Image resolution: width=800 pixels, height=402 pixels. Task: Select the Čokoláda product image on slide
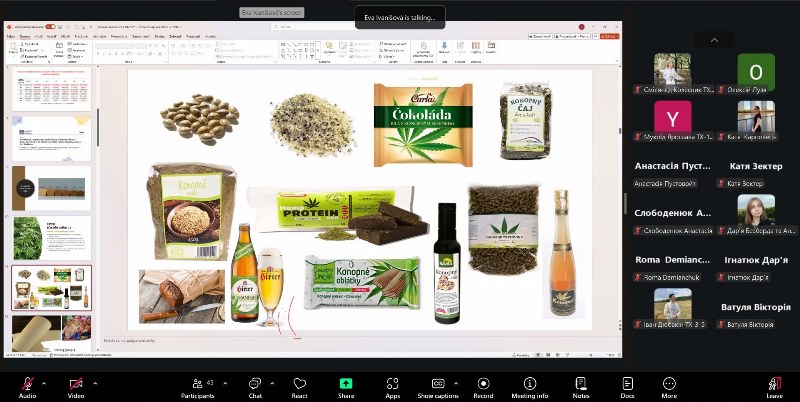423,125
